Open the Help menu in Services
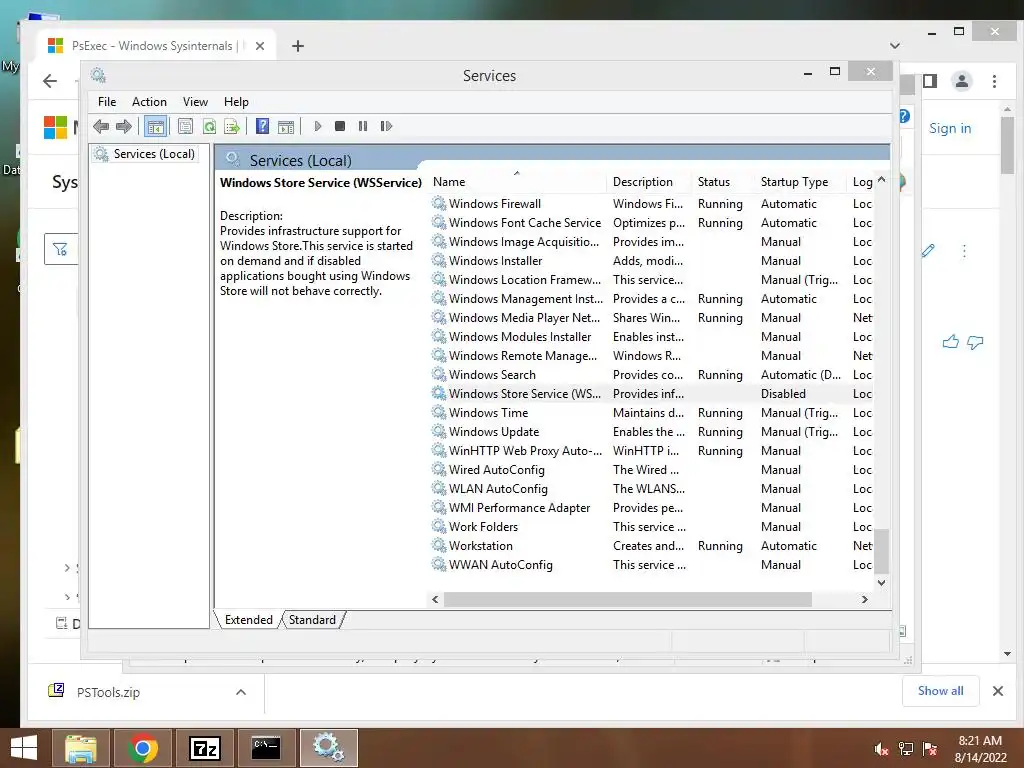 (236, 102)
